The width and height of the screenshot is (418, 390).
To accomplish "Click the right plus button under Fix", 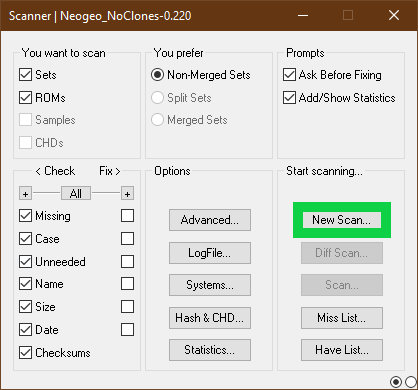I will click(127, 194).
